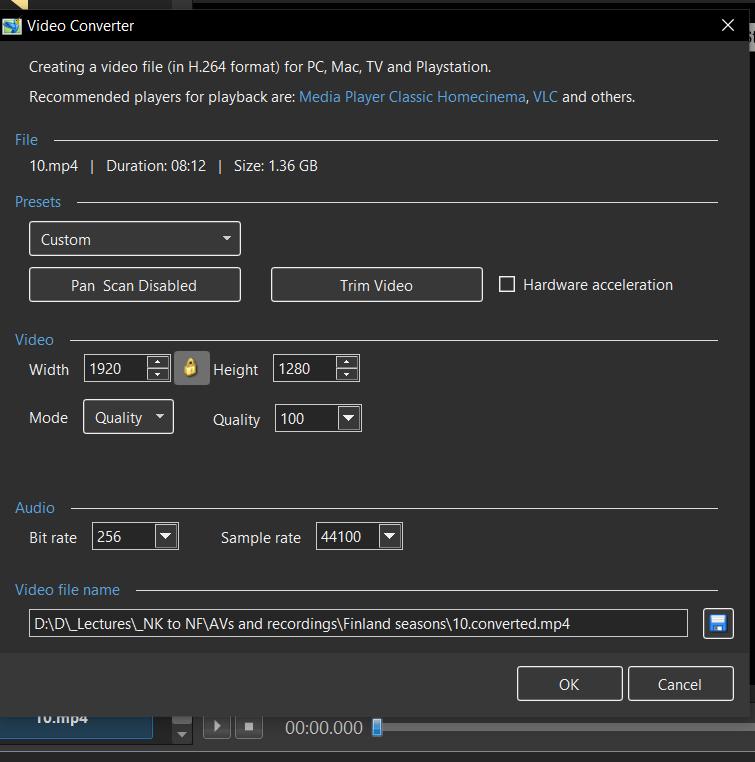Cancel the video conversion dialog
755x762 pixels.
point(680,684)
